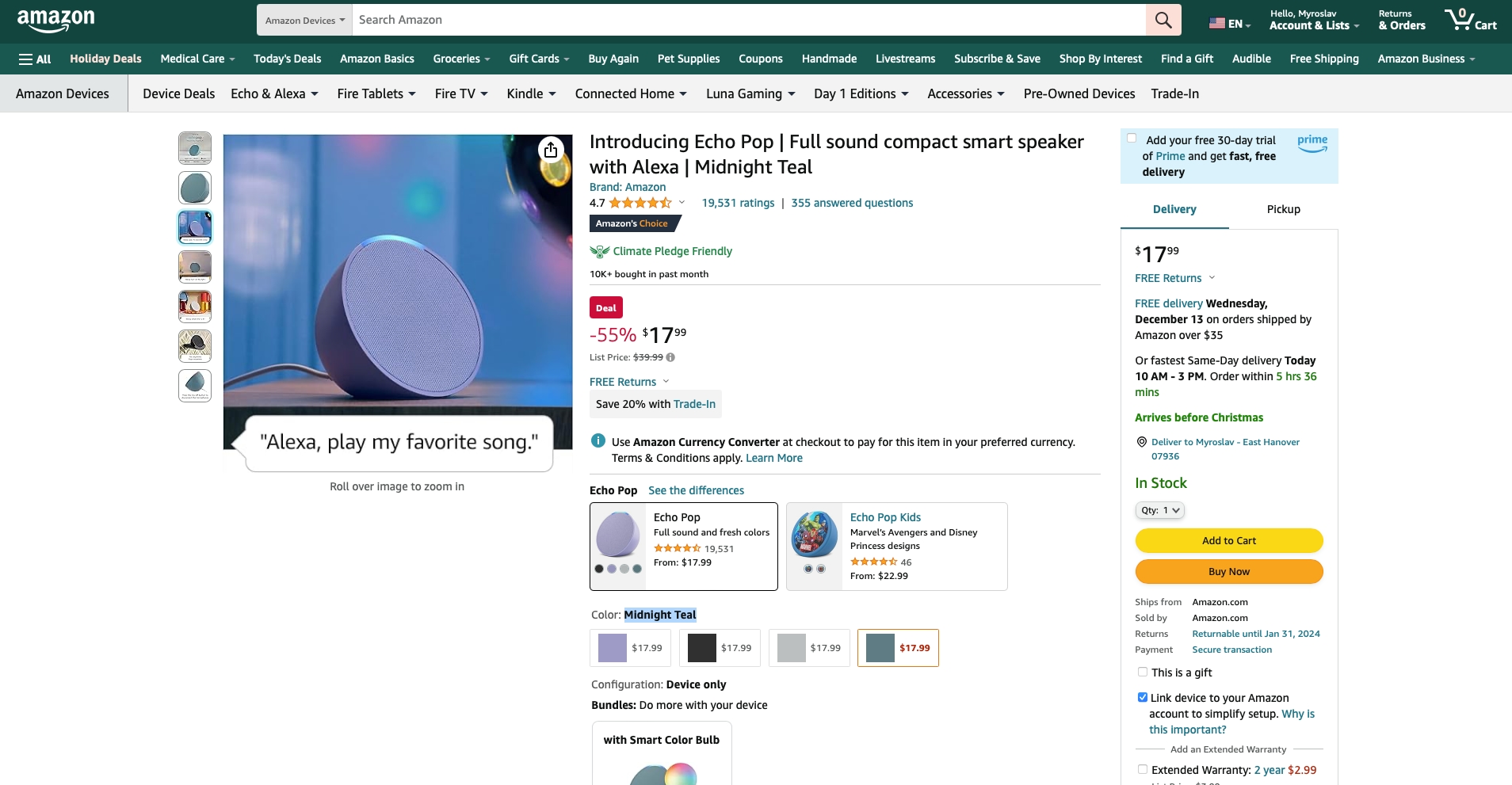The width and height of the screenshot is (1512, 785).
Task: Select the second product thumbnail image
Action: coord(195,188)
